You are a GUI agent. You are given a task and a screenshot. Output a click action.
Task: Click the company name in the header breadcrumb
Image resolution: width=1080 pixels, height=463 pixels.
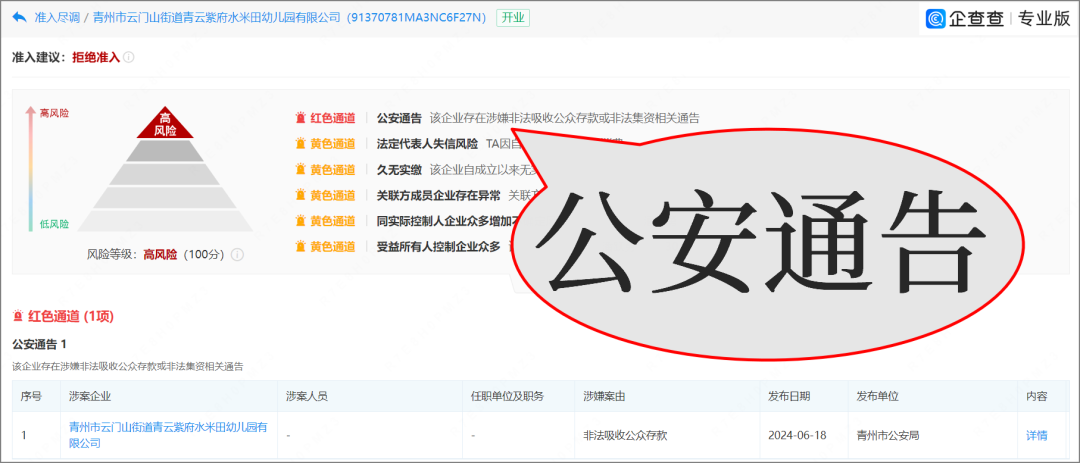(x=216, y=18)
